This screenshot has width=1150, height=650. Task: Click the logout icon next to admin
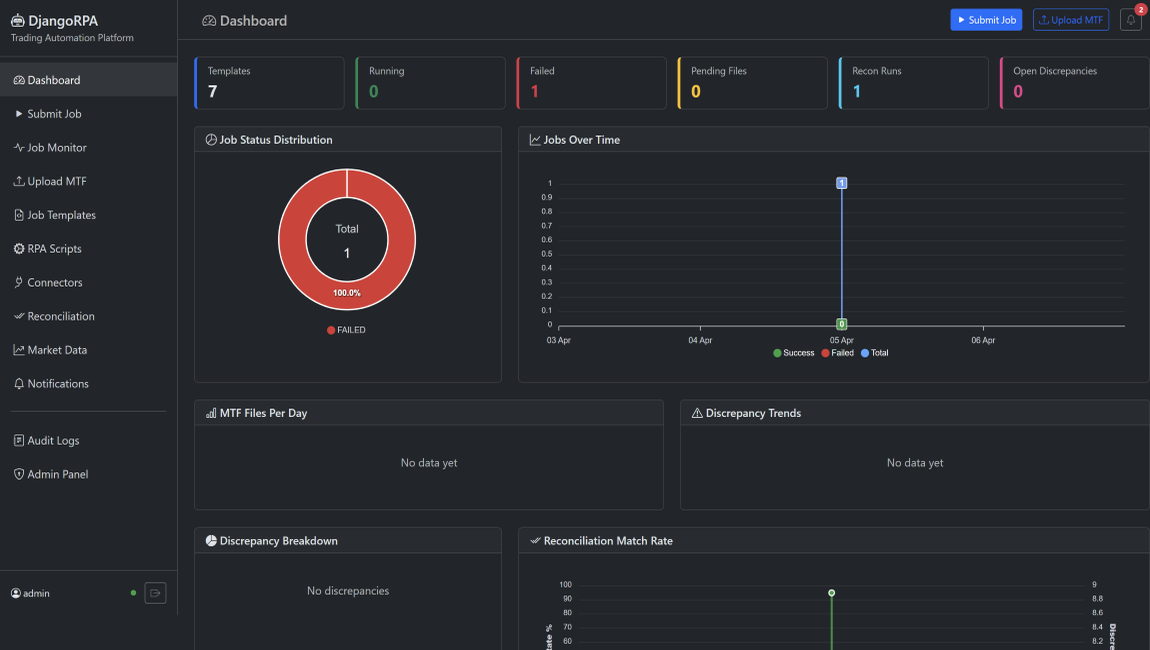click(155, 592)
